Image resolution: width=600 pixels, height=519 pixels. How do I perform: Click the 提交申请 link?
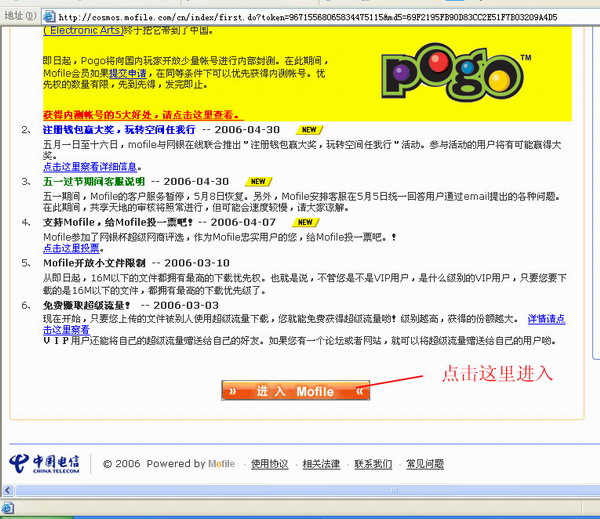pos(128,73)
